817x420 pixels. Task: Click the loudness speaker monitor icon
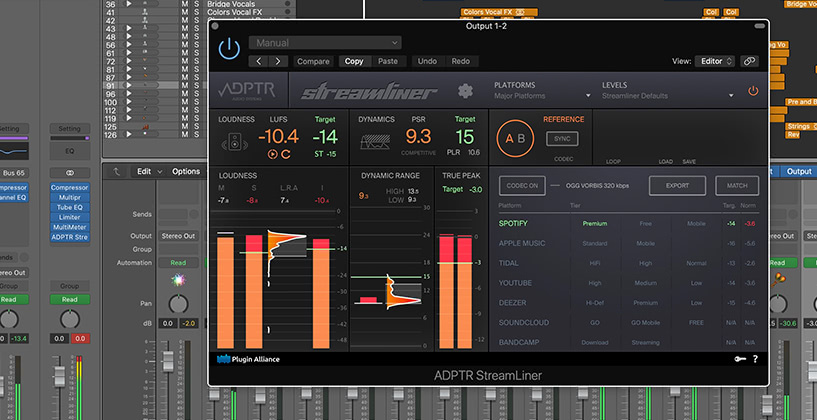(x=234, y=142)
